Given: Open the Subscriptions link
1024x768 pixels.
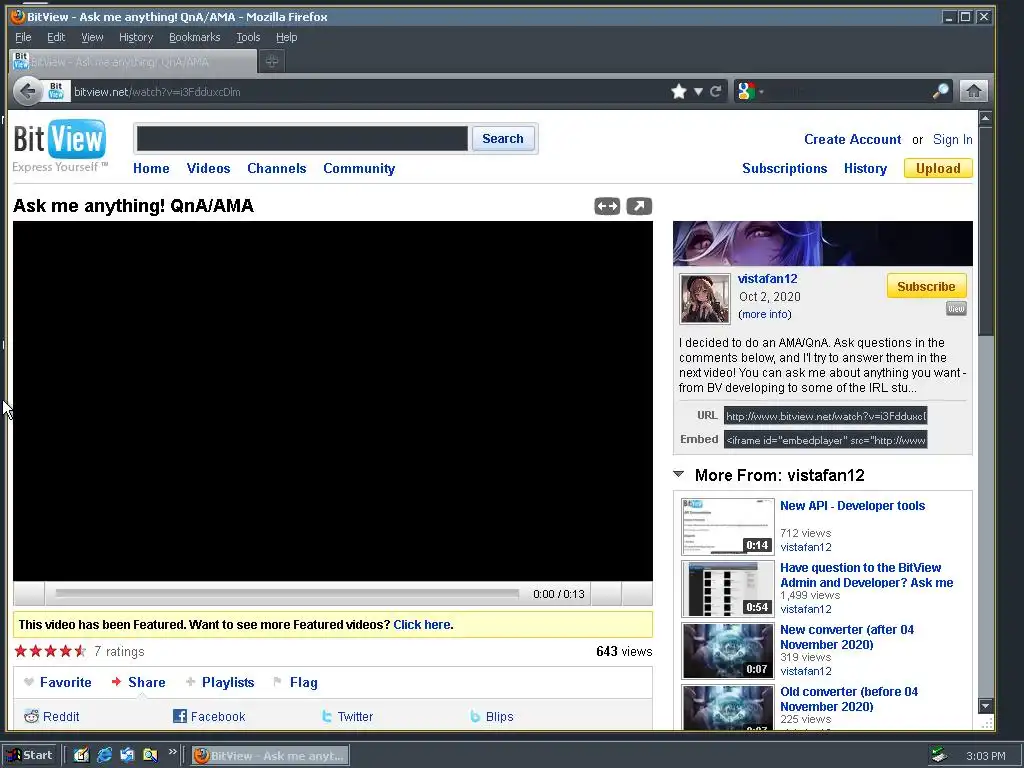Looking at the screenshot, I should 784,168.
